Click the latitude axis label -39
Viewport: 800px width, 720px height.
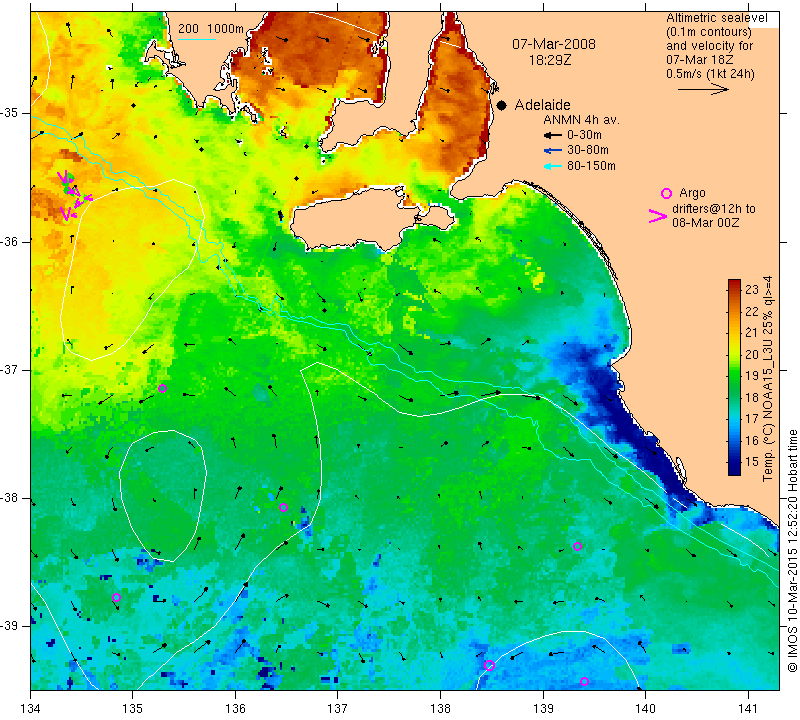pos(10,626)
